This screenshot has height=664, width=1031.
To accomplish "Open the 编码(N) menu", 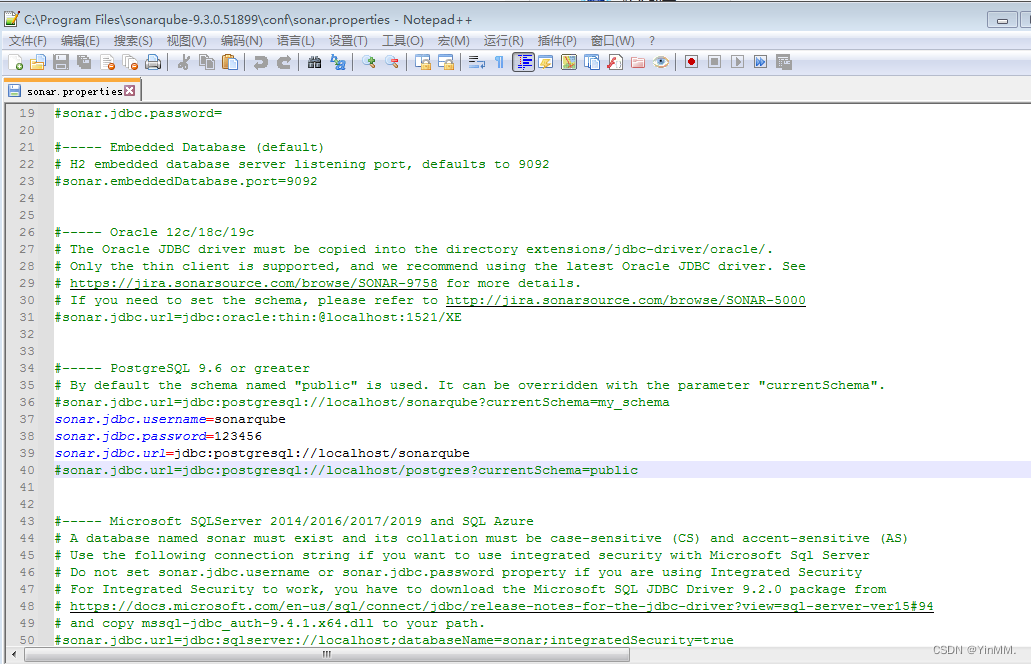I will (x=241, y=41).
